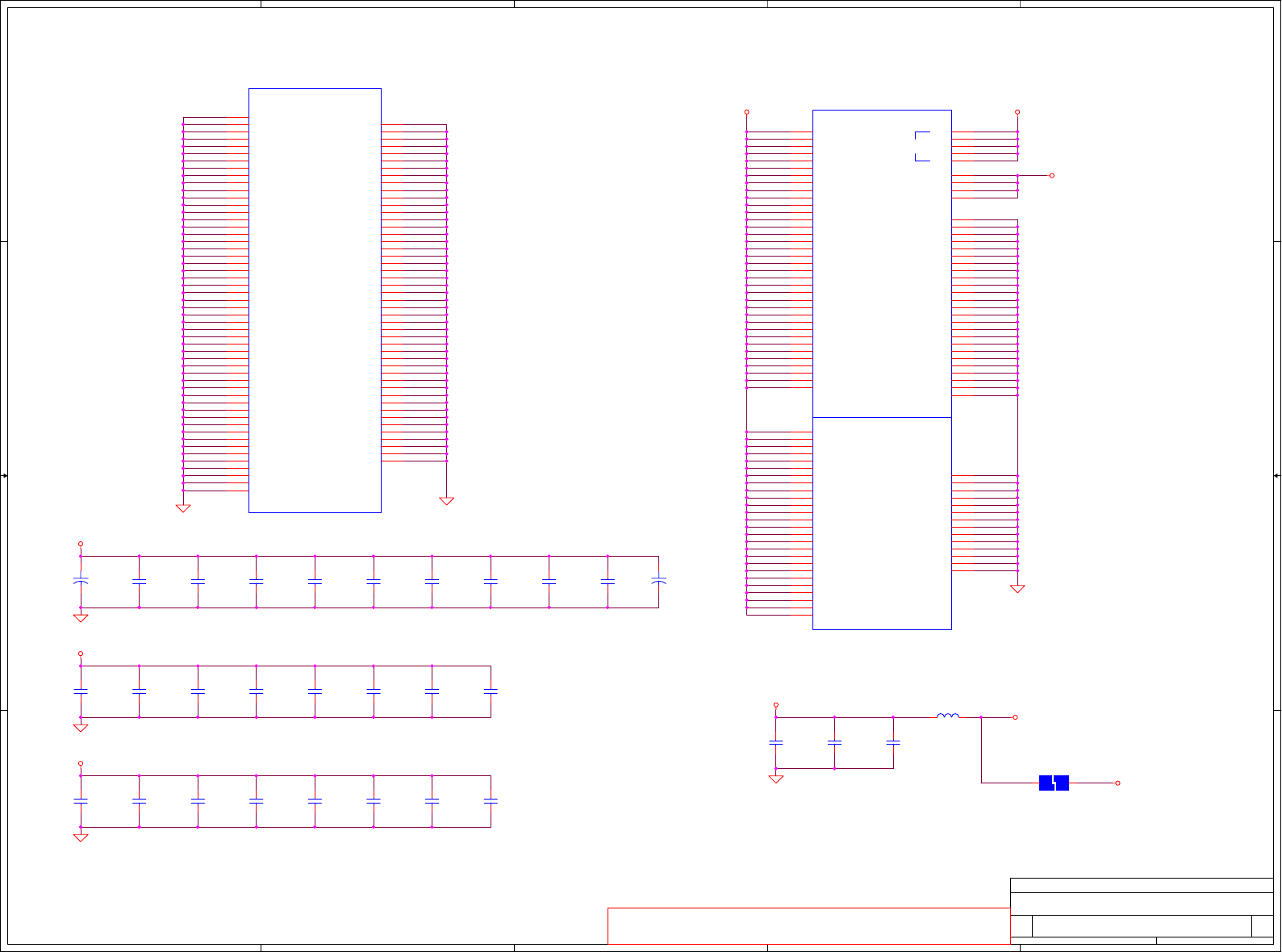Select leftmost capacitor in the middle capacitor row
This screenshot has width=1282, height=952.
[81, 691]
